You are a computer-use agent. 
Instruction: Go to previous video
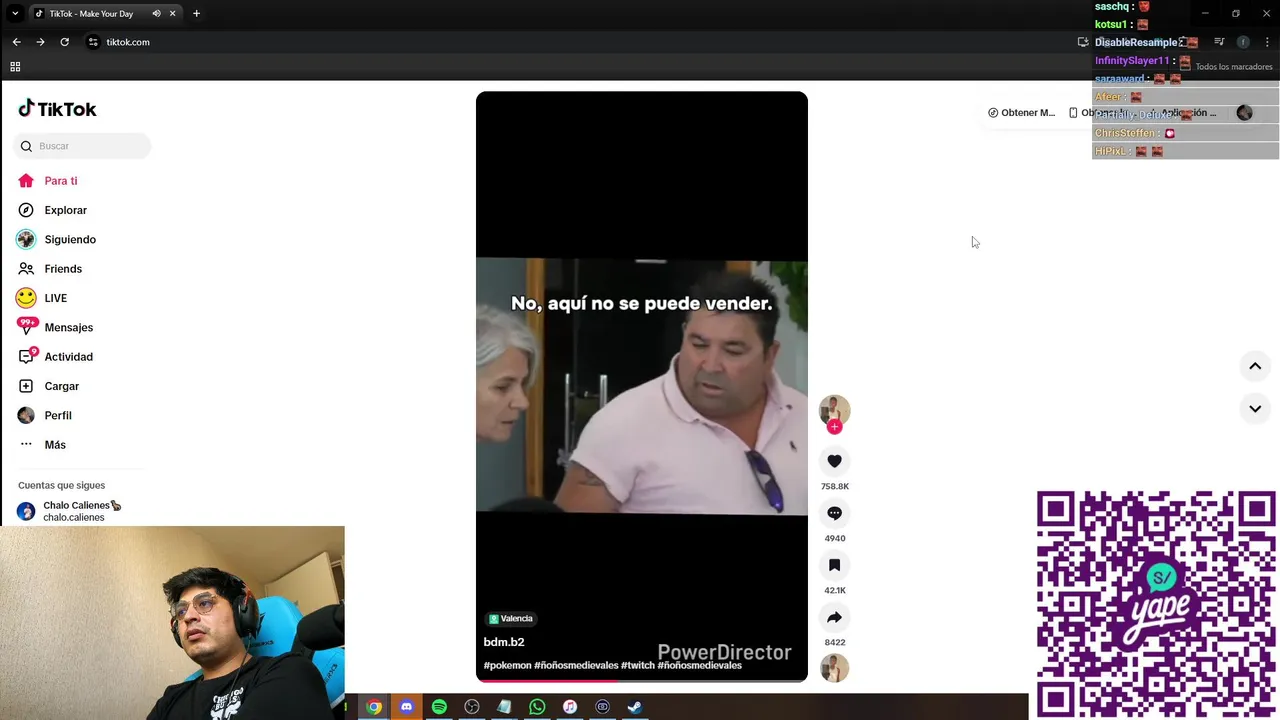[1255, 367]
